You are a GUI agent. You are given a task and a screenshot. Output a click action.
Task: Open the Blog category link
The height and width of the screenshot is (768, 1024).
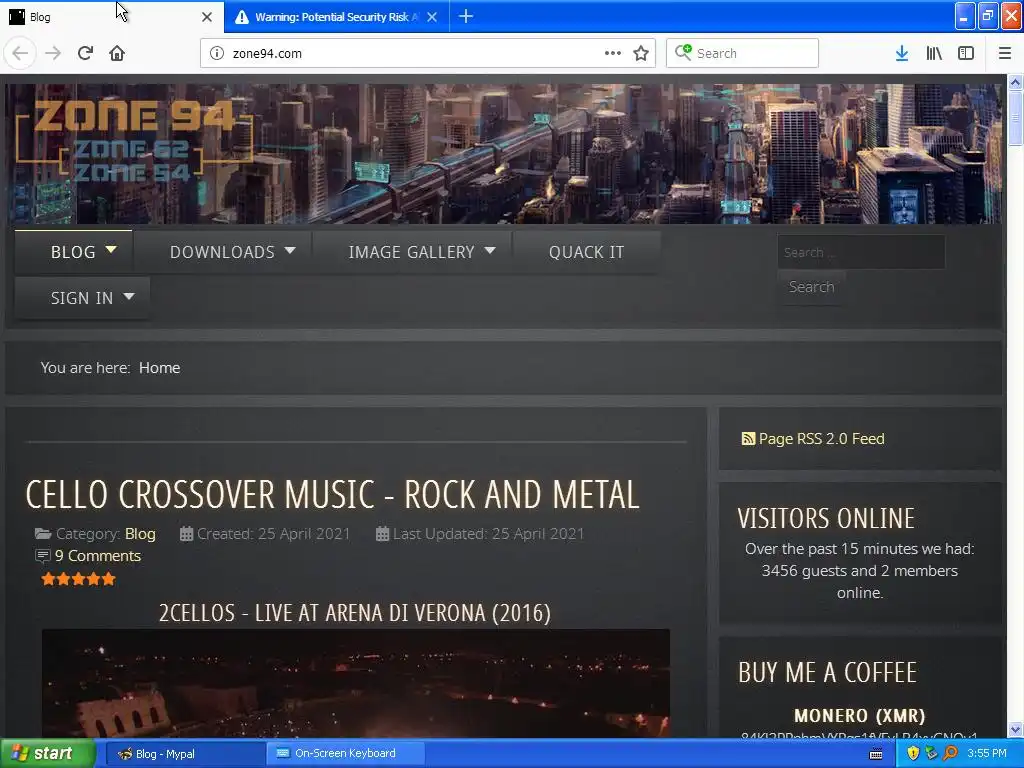click(140, 534)
